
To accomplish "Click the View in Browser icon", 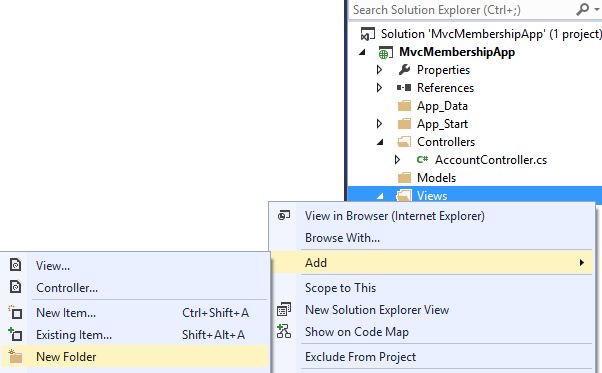I will click(x=284, y=215).
